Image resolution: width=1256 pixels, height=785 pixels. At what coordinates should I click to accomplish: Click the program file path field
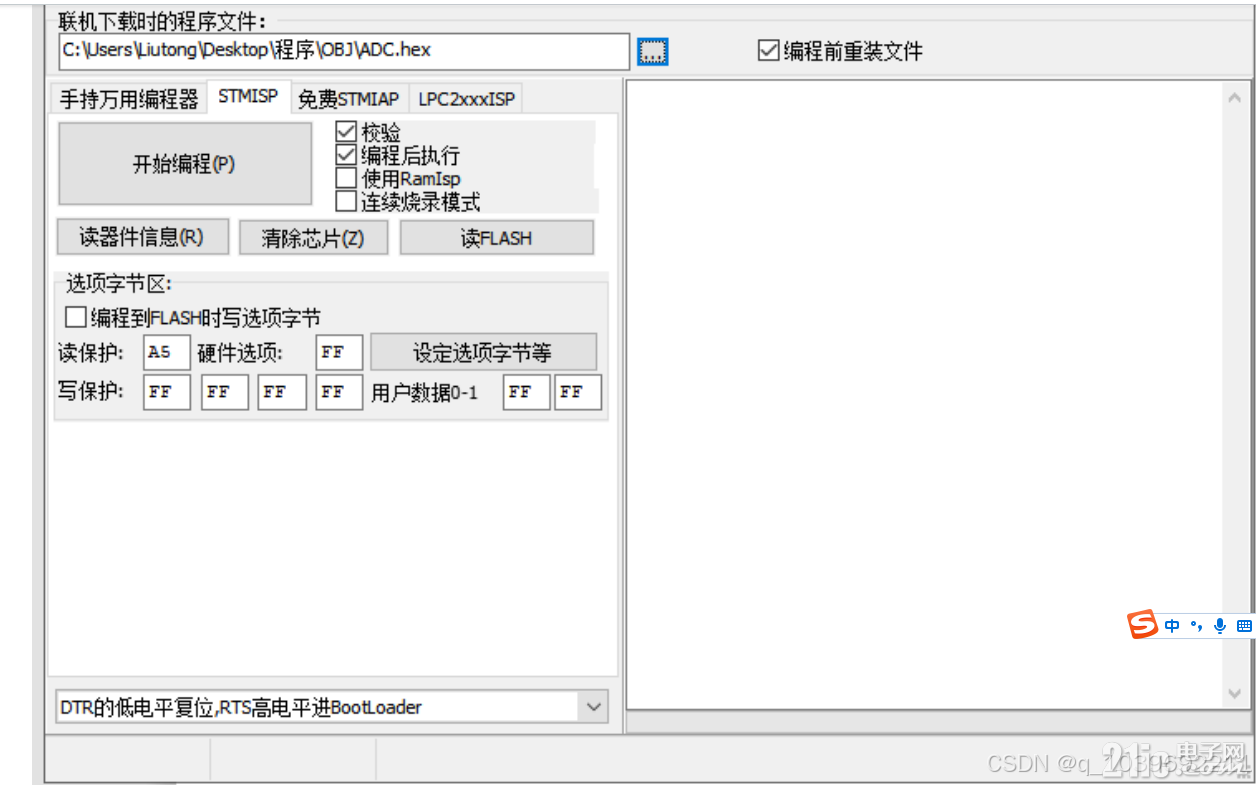click(x=344, y=51)
